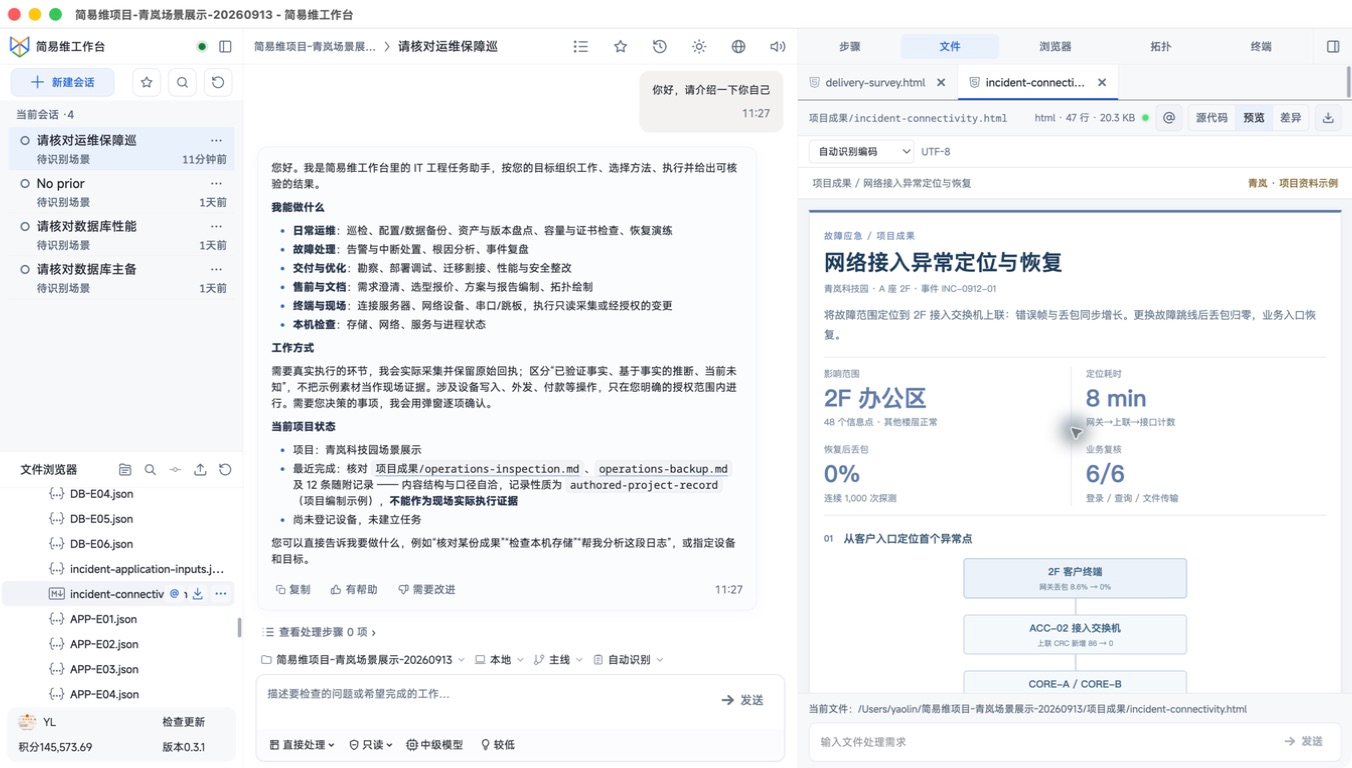
Task: Open the step list icon in chat header
Action: [581, 46]
